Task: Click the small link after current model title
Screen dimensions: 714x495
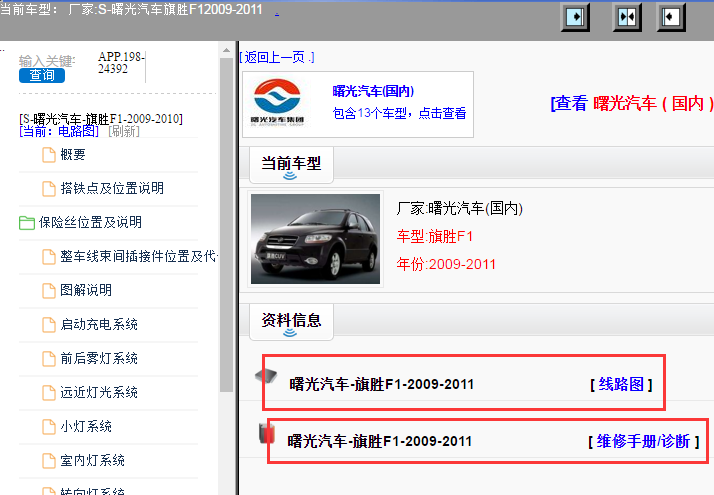Action: (x=277, y=12)
